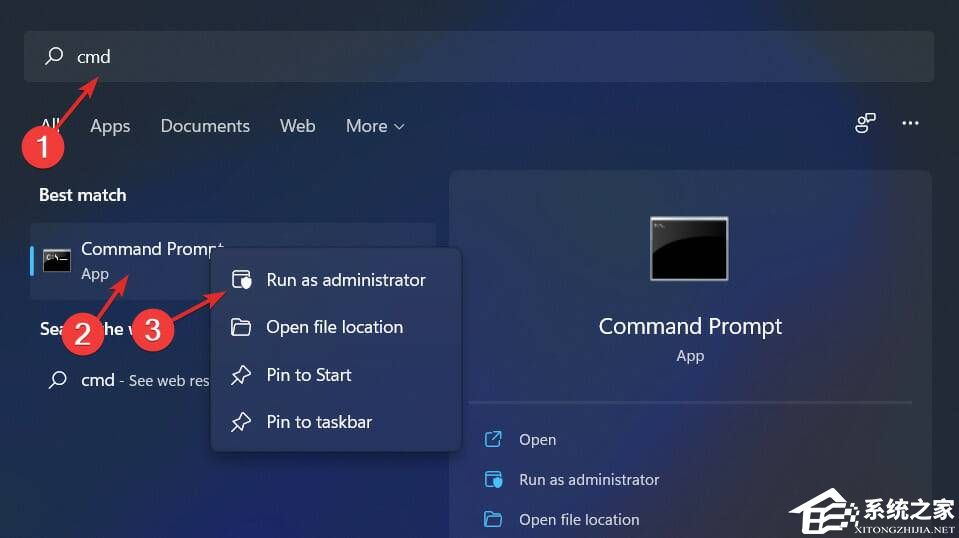Click into the search box containing cmd
The image size is (959, 538).
point(480,57)
